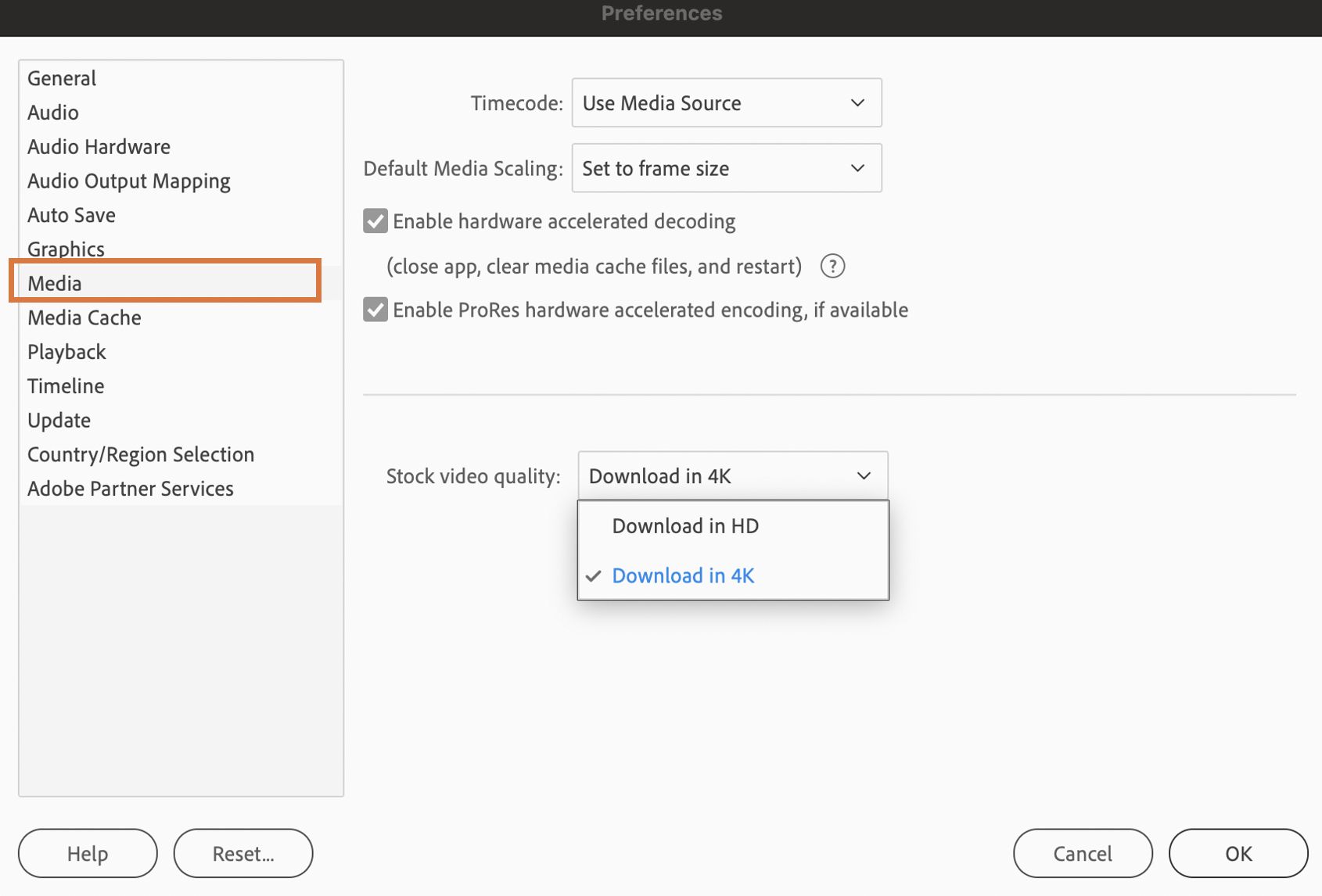Viewport: 1322px width, 896px height.
Task: Open General preferences category
Action: [62, 78]
